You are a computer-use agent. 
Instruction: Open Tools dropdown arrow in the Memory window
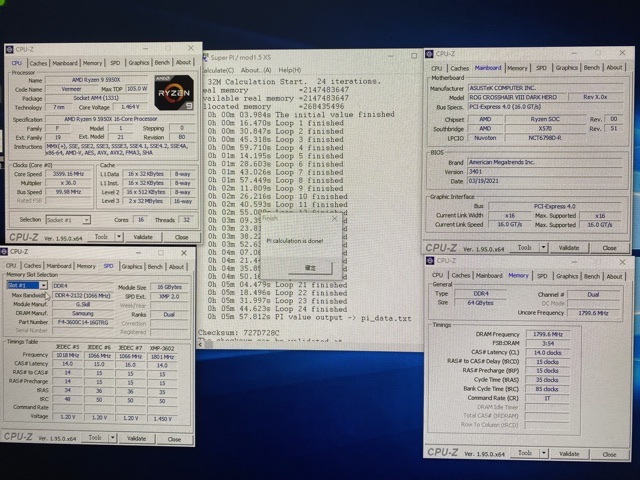(x=544, y=453)
